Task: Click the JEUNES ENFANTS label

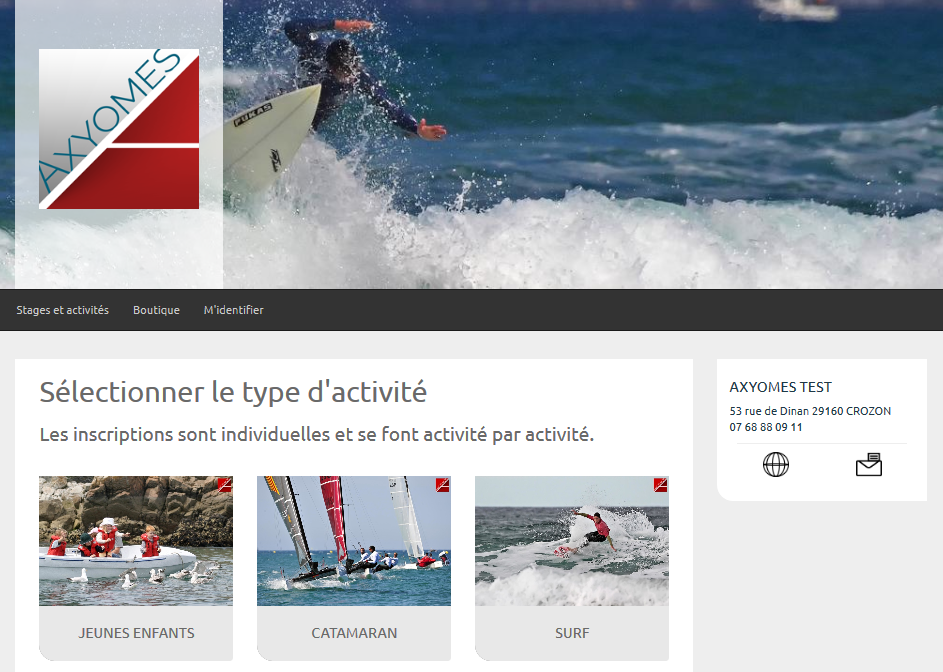Action: point(137,633)
